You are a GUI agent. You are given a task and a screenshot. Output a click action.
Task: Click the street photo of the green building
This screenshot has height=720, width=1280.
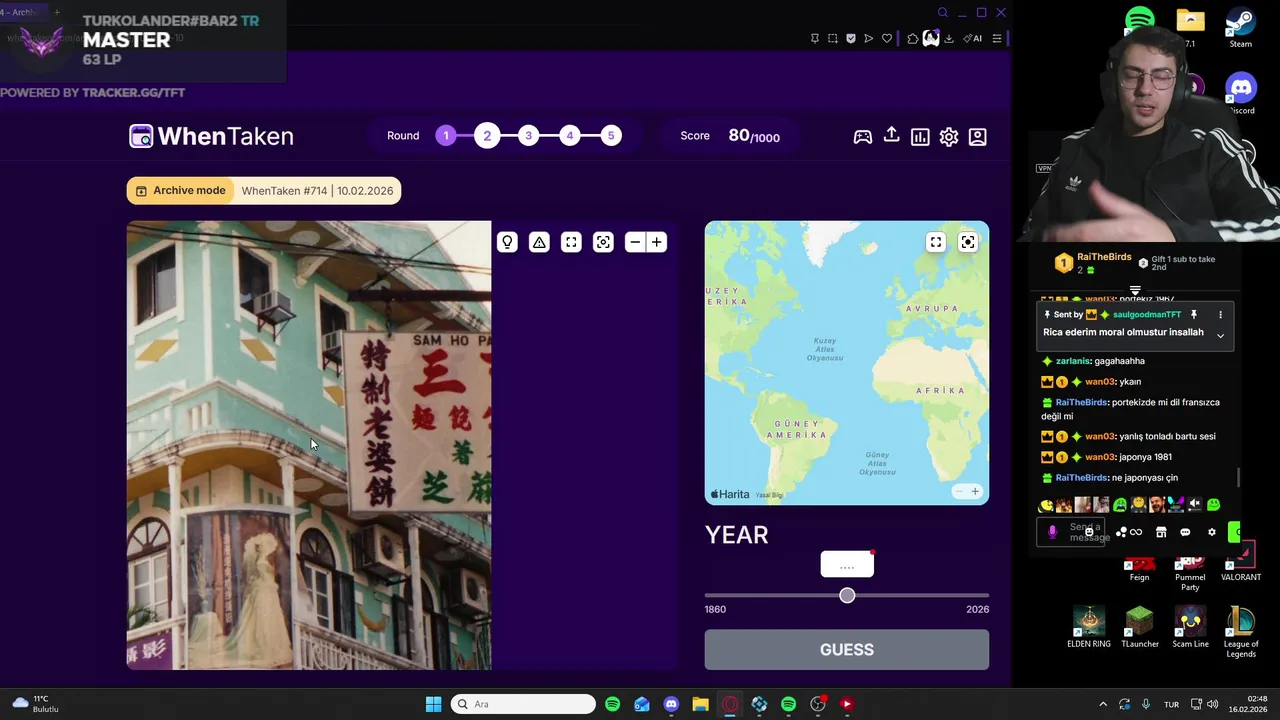click(x=309, y=445)
